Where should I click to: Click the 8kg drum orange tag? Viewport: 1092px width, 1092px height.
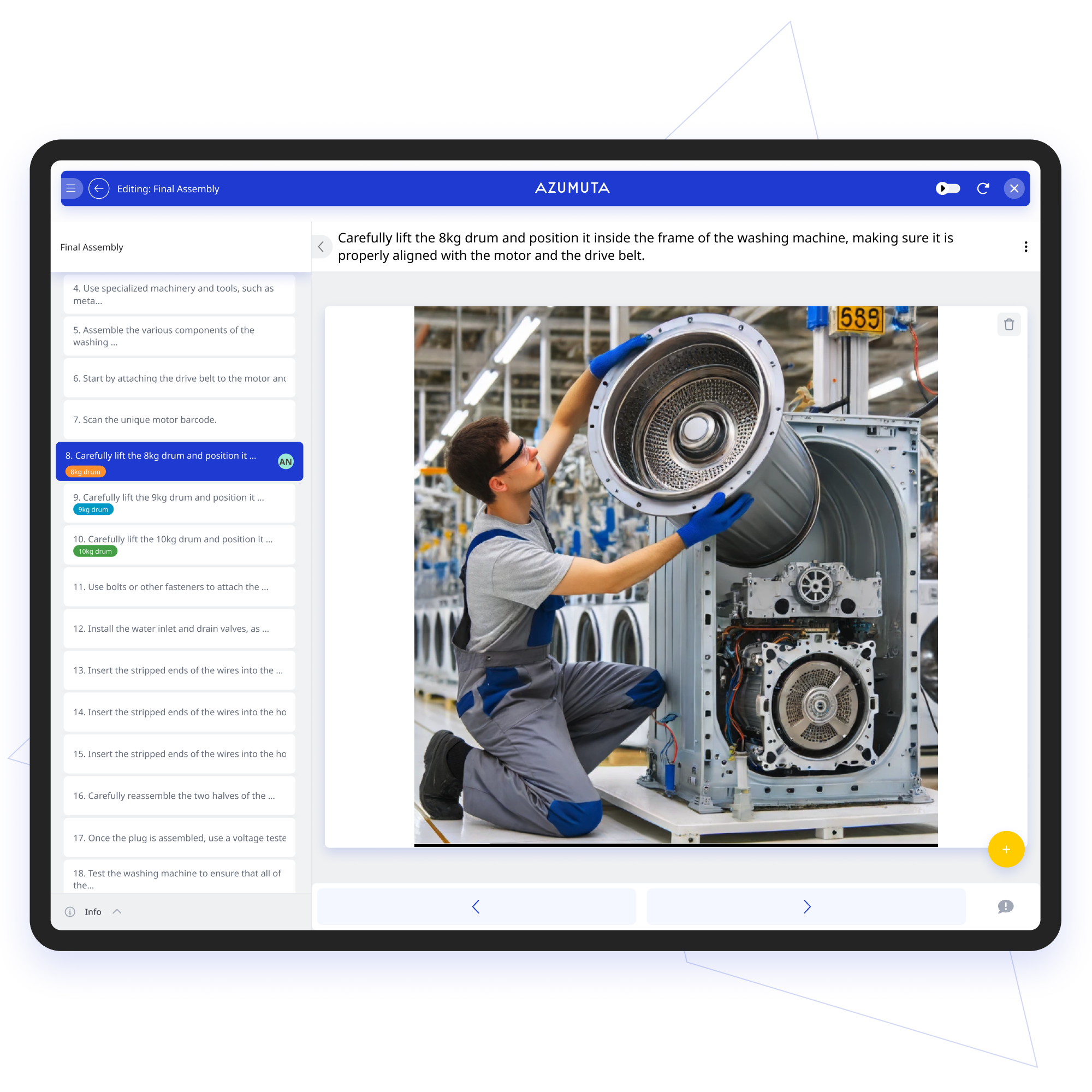pyautogui.click(x=85, y=471)
